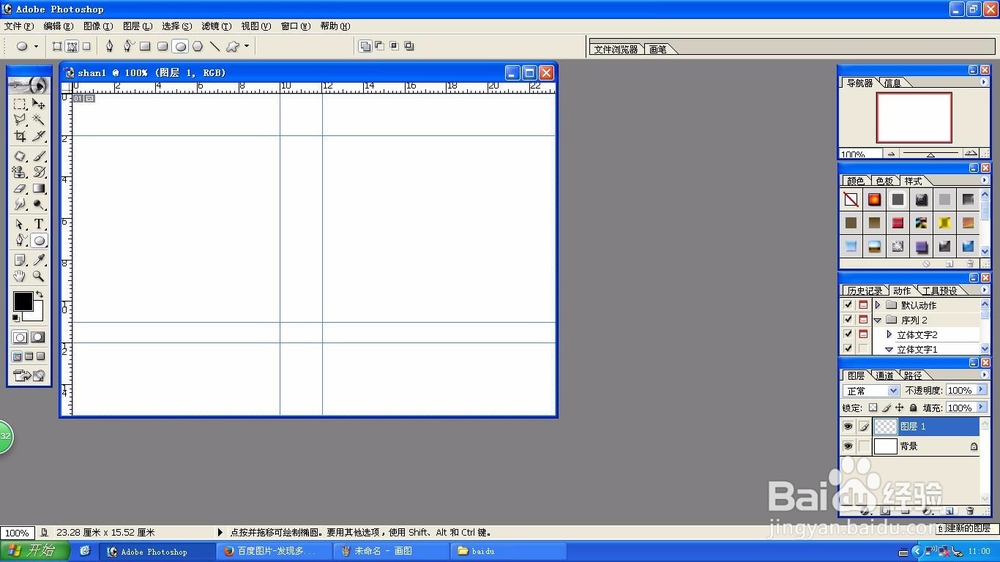This screenshot has width=1000, height=562.
Task: Toggle lock transparent pixels for layer
Action: [x=872, y=408]
